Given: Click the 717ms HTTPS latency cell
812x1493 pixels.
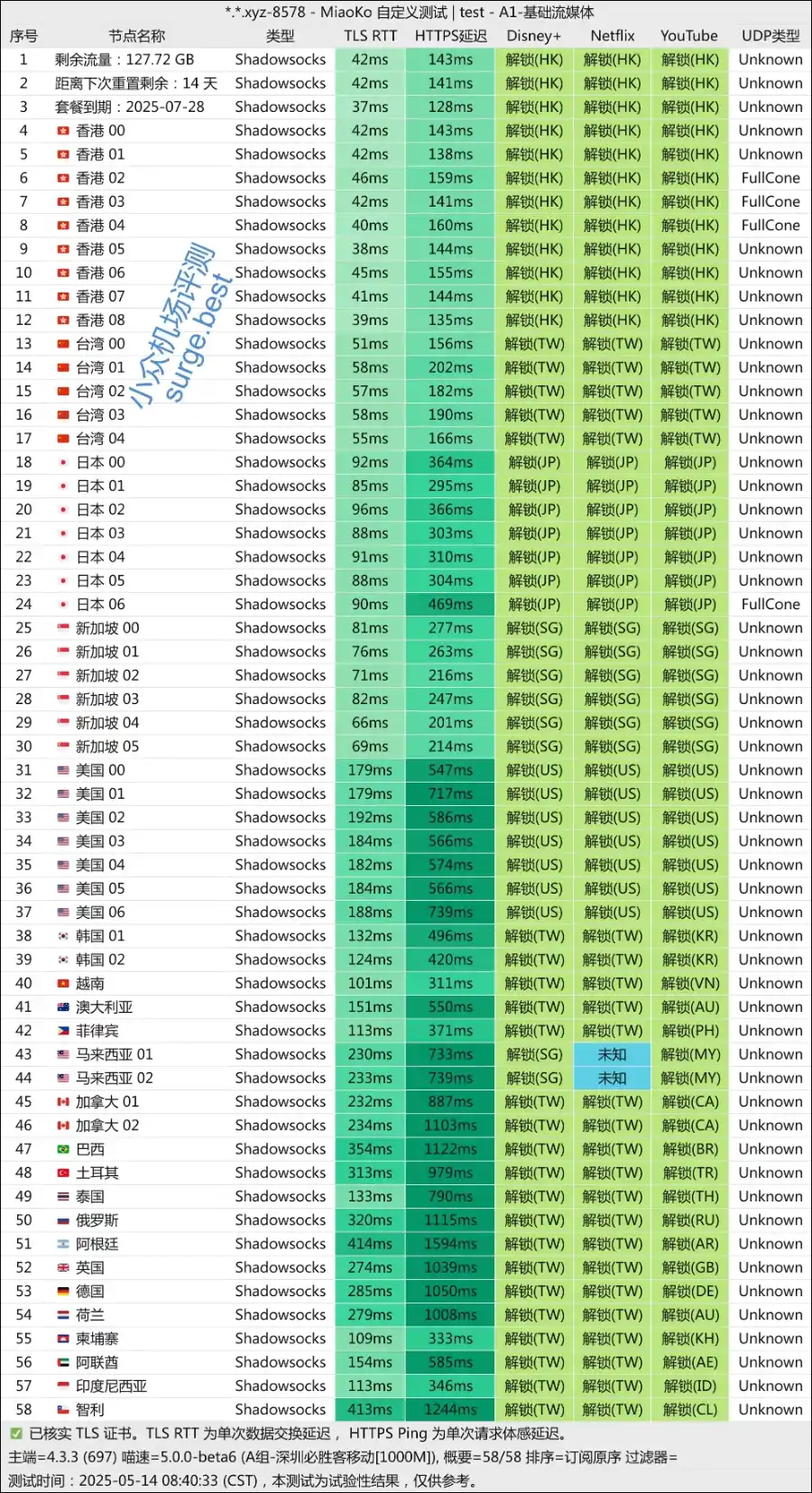Looking at the screenshot, I should pyautogui.click(x=450, y=793).
